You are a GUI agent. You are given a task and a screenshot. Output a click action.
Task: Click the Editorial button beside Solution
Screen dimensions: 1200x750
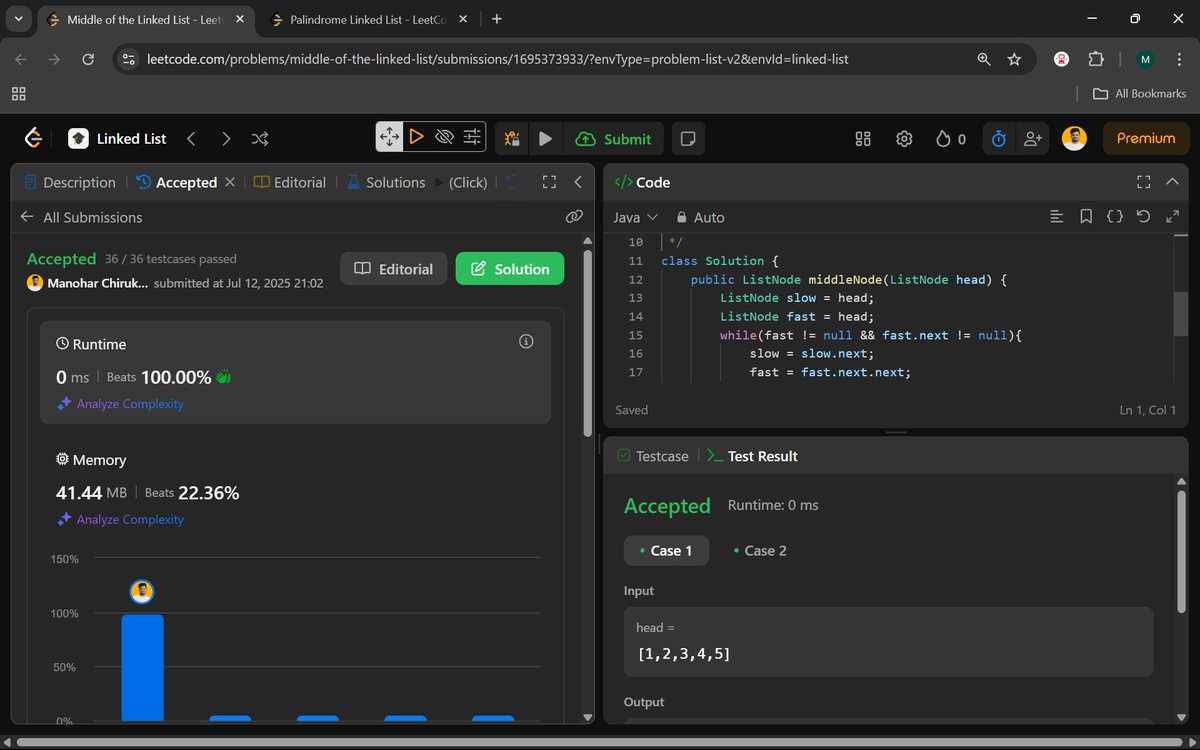pyautogui.click(x=394, y=269)
